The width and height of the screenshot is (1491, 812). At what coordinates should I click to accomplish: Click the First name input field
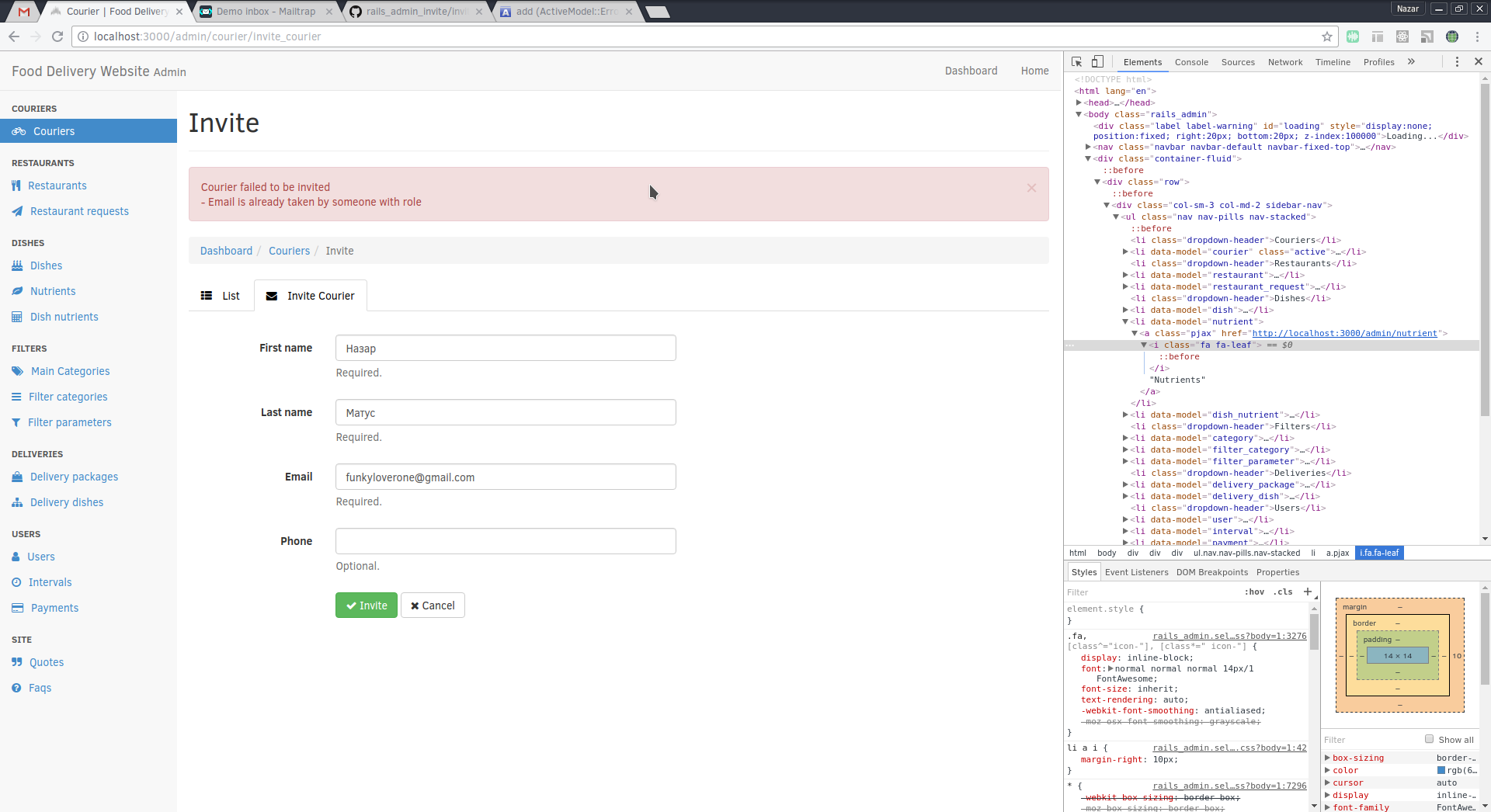(x=506, y=348)
